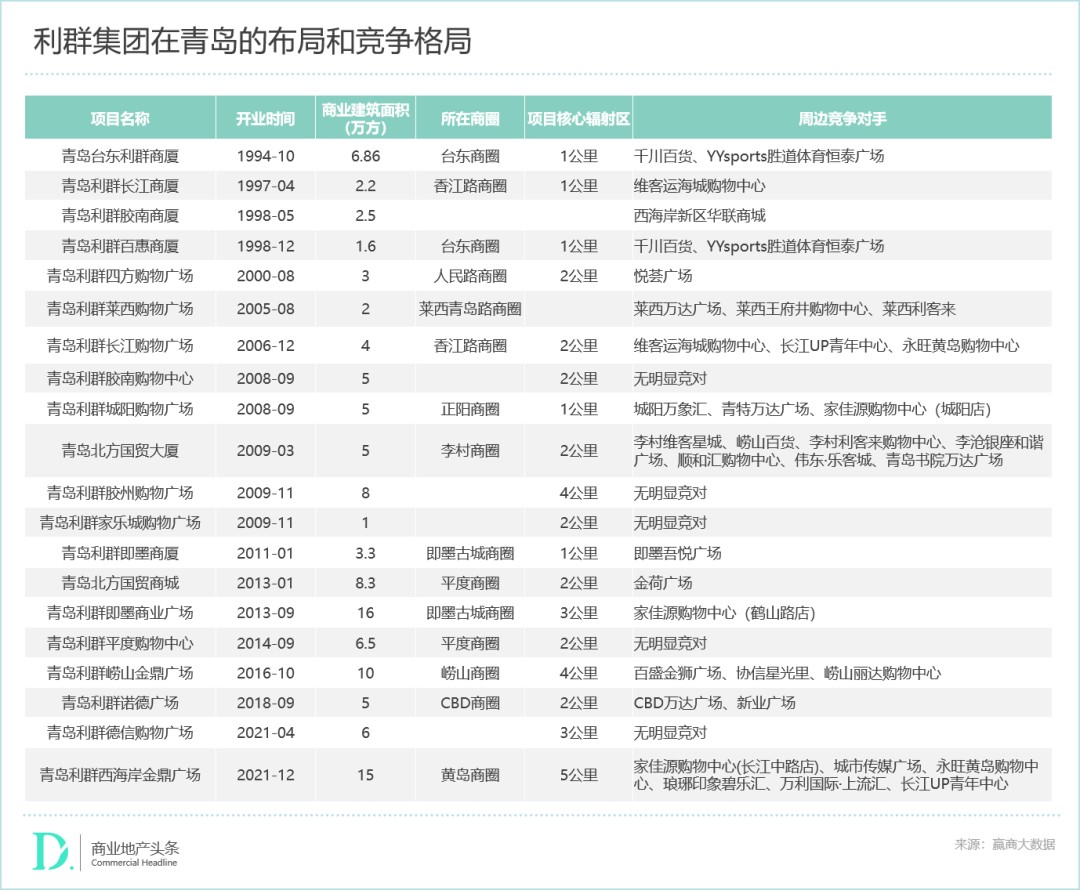
Task: Select the 青岛北方国贸大厦 row
Action: point(119,450)
